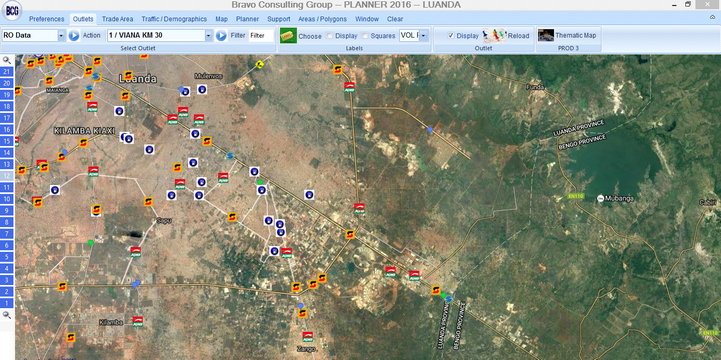Click the Reload outlet pins icon
721x360 pixels.
point(494,35)
